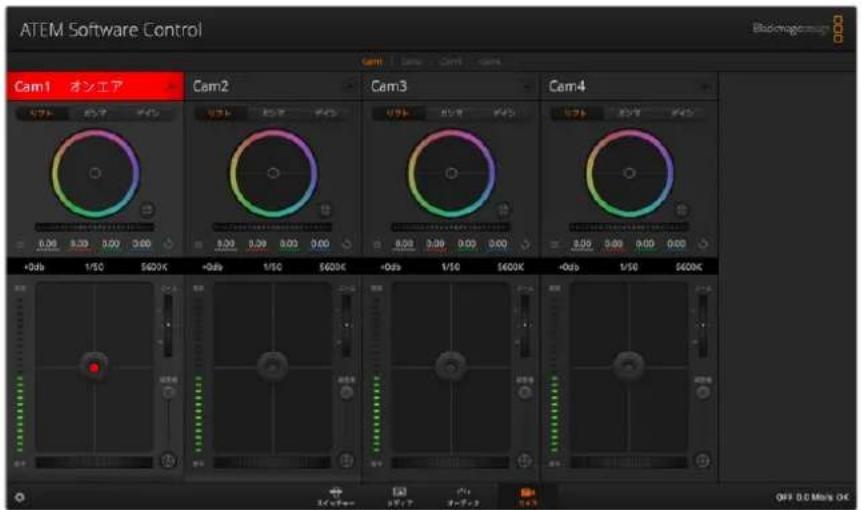Go to the Media page icon
This screenshot has width=862, height=510.
[400, 496]
